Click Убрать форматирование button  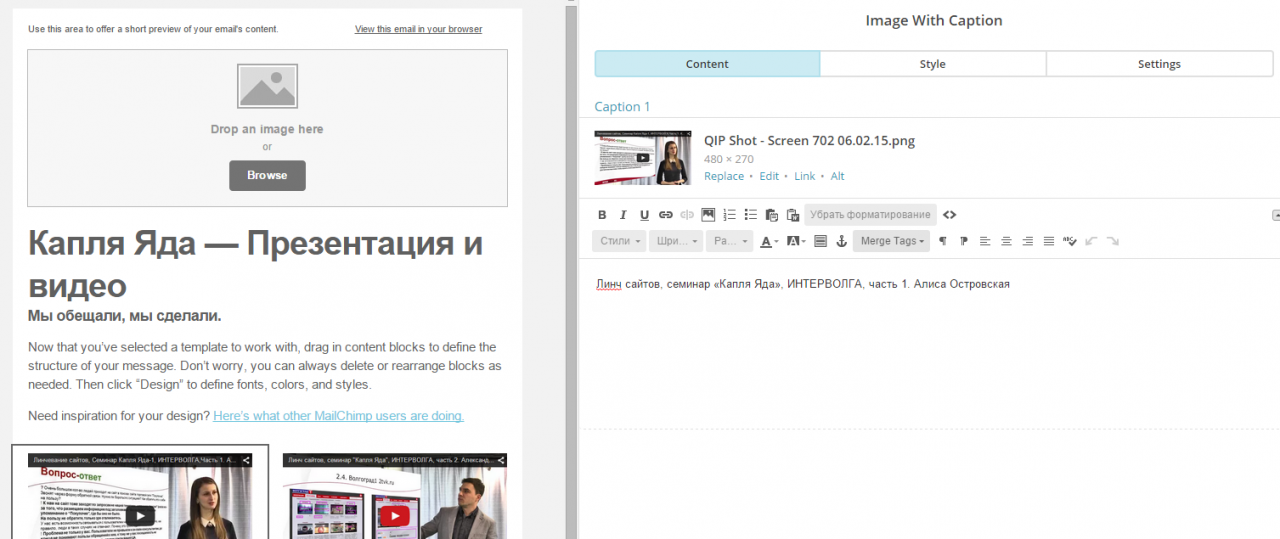click(870, 215)
